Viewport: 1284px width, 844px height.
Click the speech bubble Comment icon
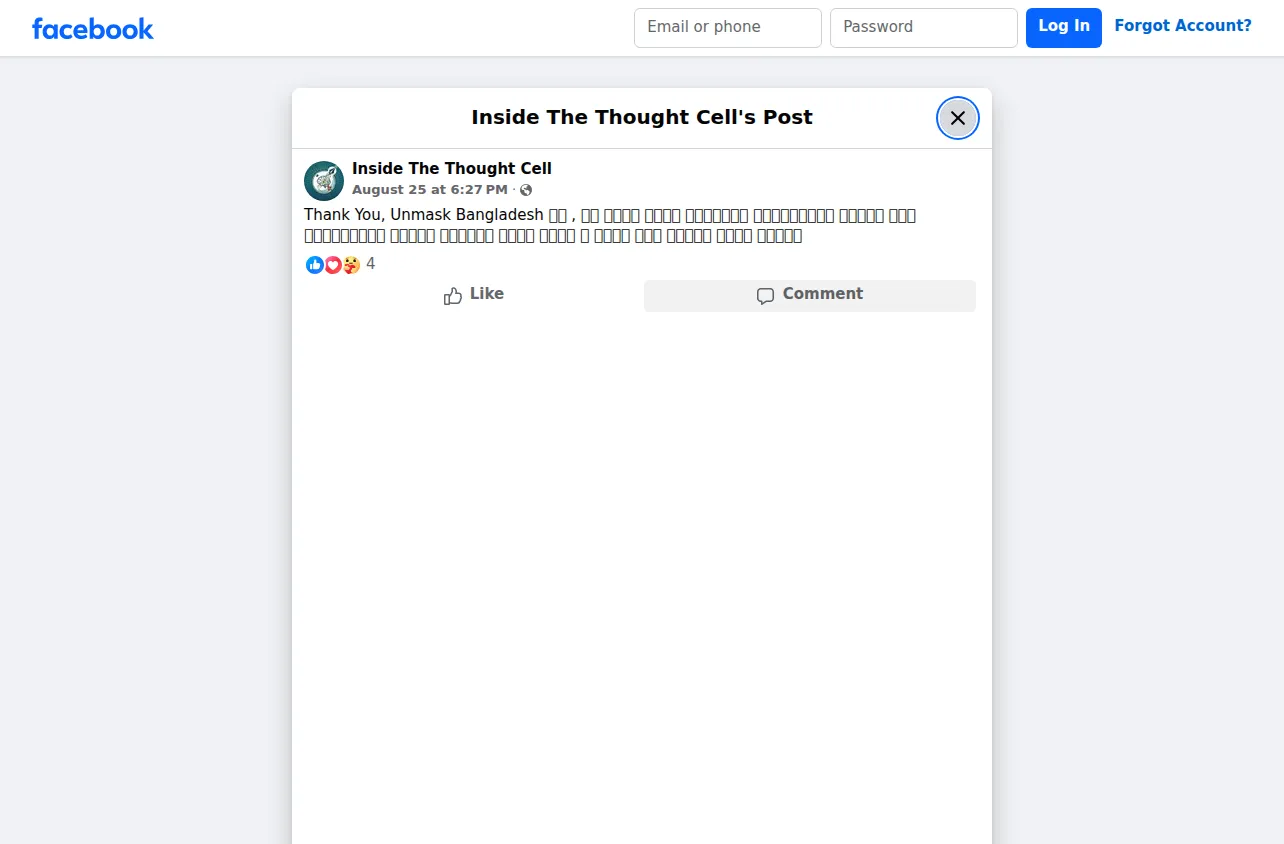click(765, 296)
